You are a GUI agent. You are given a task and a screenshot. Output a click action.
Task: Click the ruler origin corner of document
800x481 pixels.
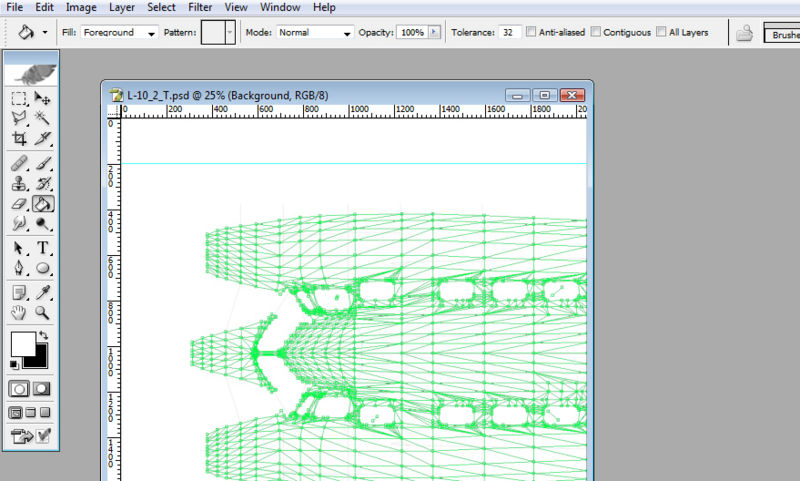tap(113, 111)
